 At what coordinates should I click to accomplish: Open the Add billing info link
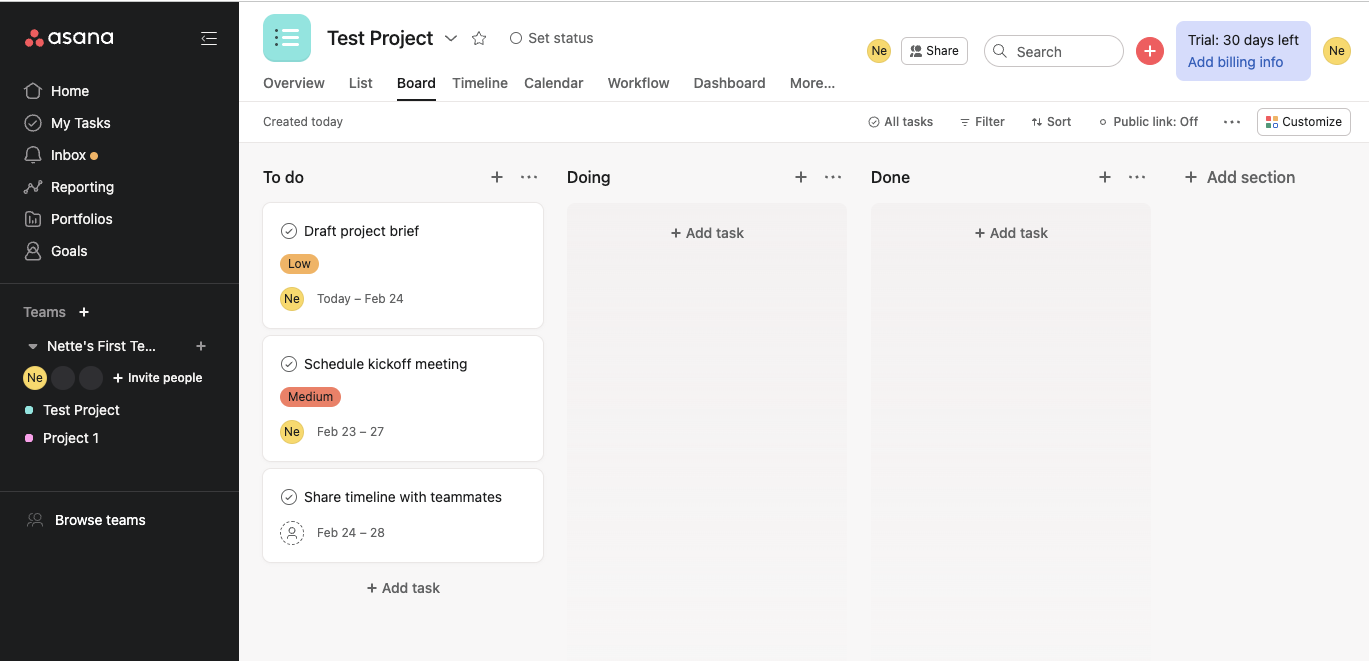click(1235, 62)
